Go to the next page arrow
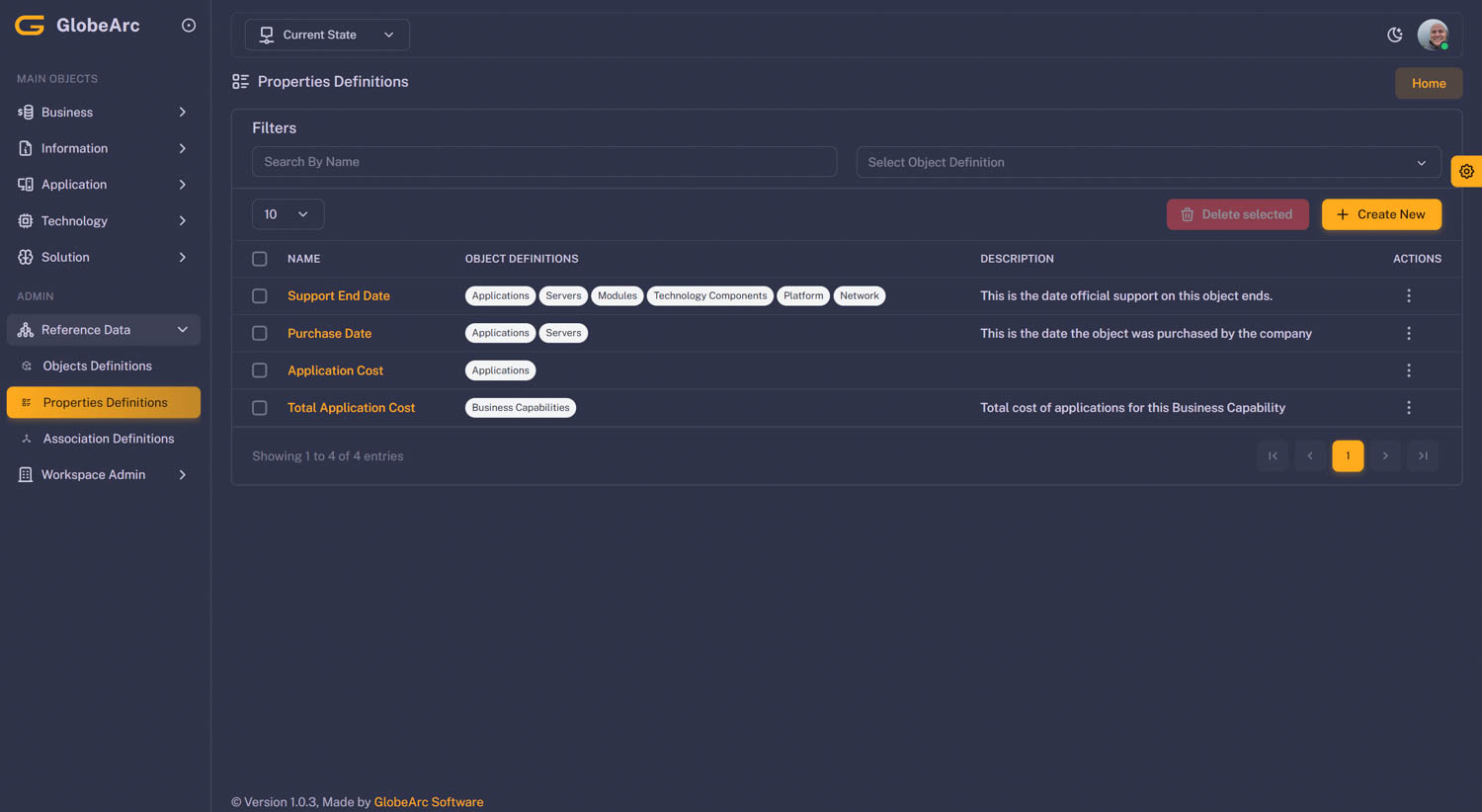 [x=1385, y=455]
